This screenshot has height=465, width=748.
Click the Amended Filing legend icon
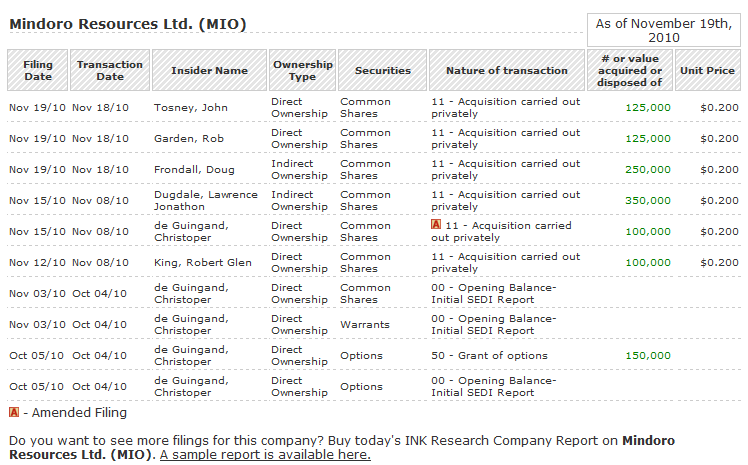pyautogui.click(x=13, y=412)
